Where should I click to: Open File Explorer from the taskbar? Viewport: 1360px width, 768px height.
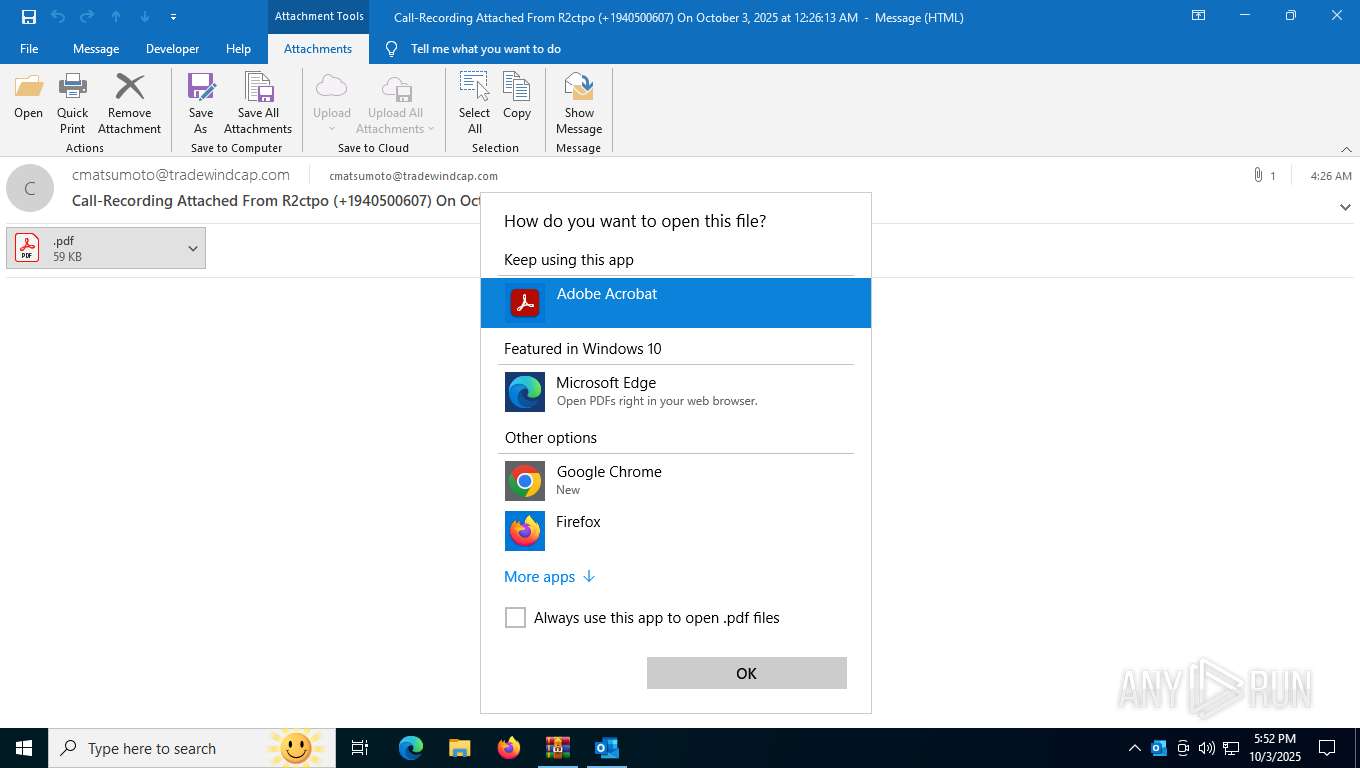click(x=460, y=748)
